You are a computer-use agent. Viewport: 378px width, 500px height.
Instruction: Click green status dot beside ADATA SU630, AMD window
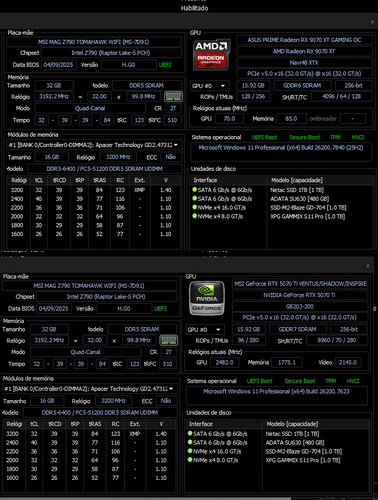coord(195,198)
